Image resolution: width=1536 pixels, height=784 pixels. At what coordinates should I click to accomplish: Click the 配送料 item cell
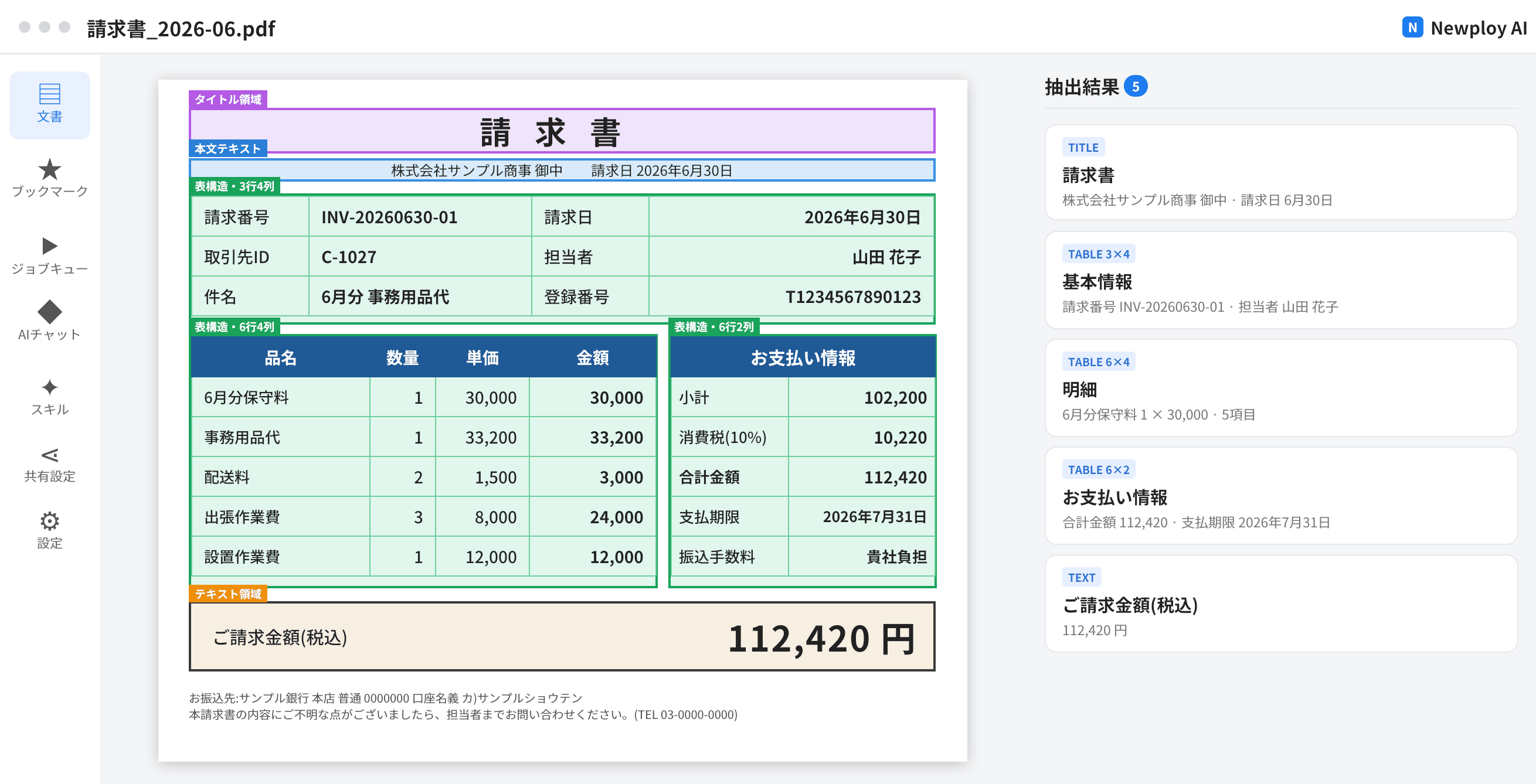click(280, 477)
